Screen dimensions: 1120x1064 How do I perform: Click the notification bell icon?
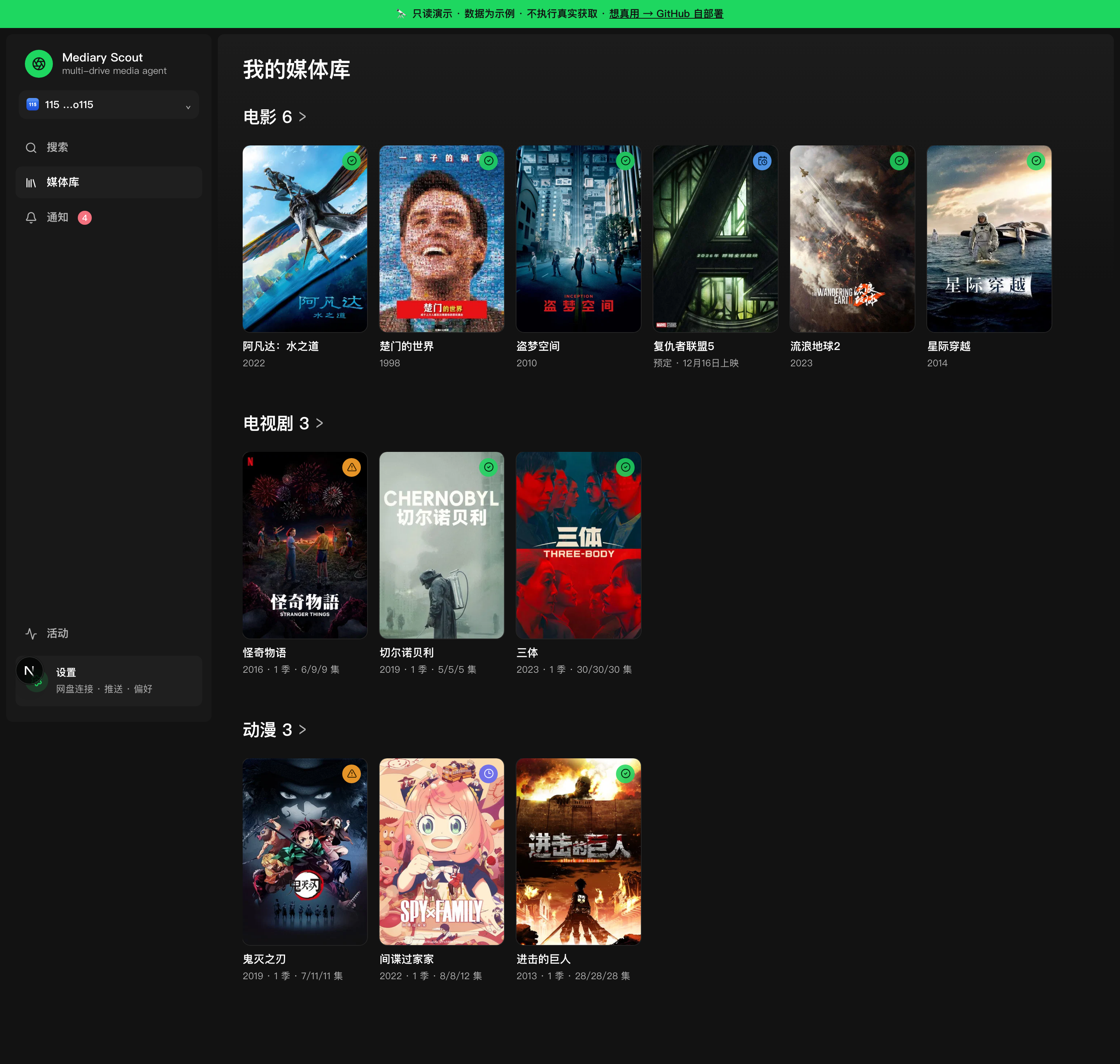tap(31, 218)
